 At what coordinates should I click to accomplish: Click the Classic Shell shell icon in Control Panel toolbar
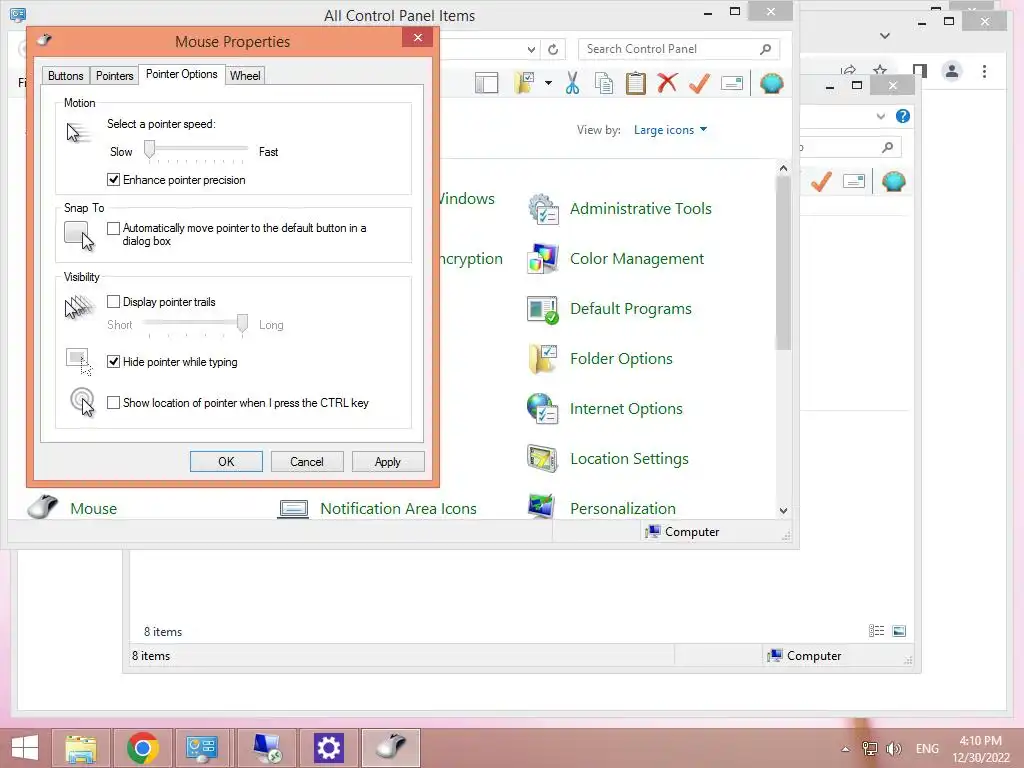[771, 84]
